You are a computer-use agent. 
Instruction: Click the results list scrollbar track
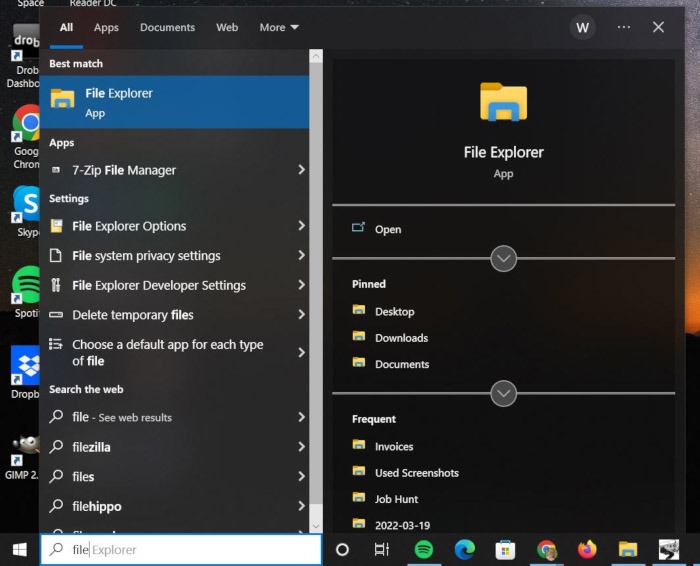click(316, 290)
